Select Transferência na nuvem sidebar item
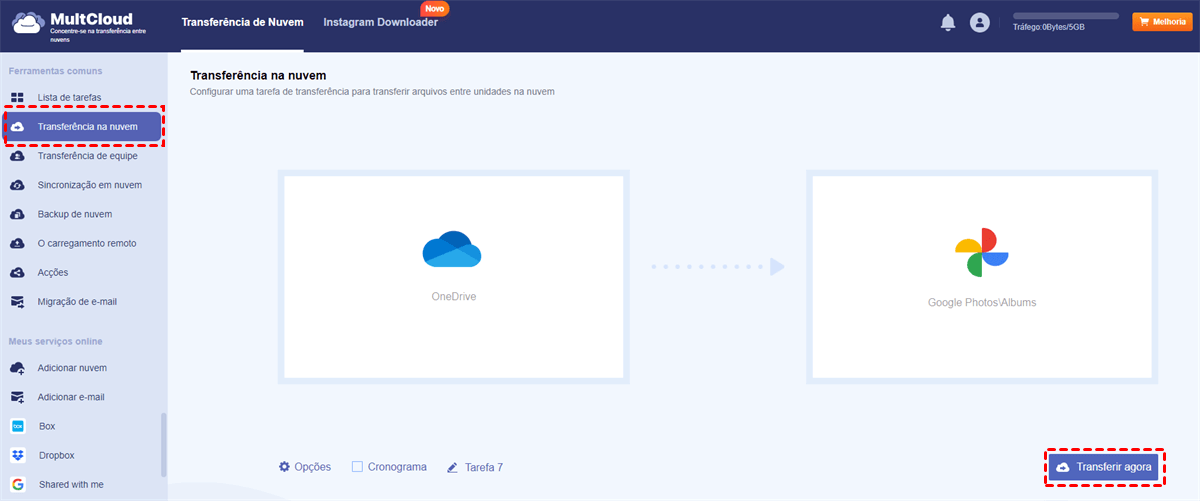Viewport: 1200px width, 501px height. tap(84, 127)
